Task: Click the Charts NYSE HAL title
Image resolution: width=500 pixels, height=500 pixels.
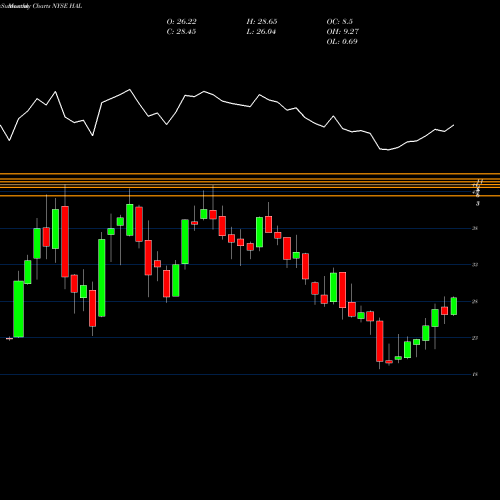Action: click(57, 6)
